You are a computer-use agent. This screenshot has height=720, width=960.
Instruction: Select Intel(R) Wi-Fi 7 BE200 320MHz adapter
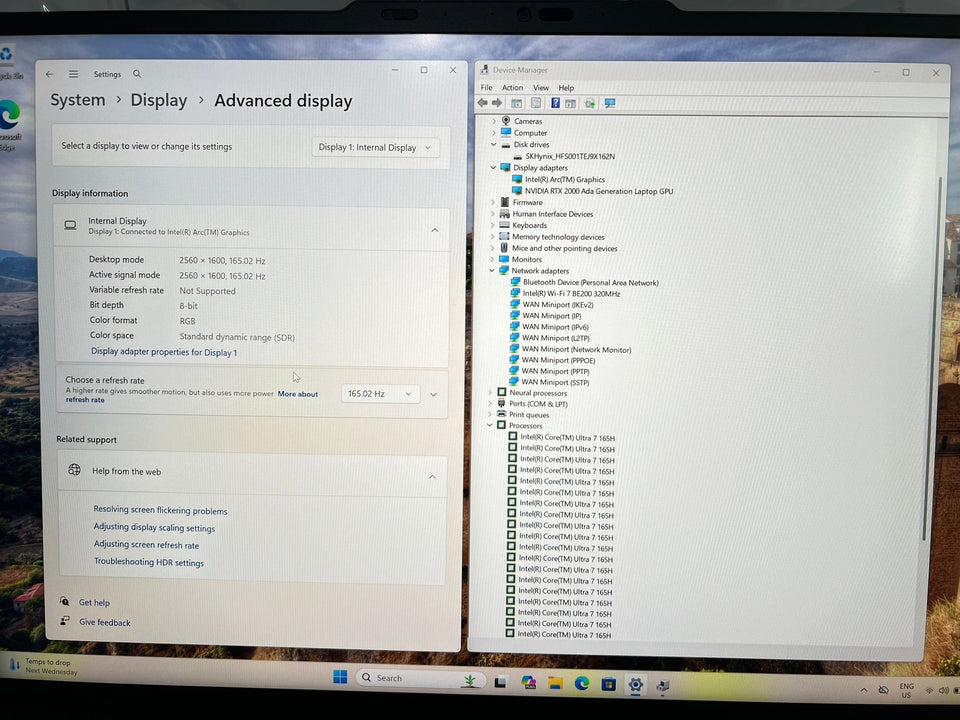pos(571,294)
